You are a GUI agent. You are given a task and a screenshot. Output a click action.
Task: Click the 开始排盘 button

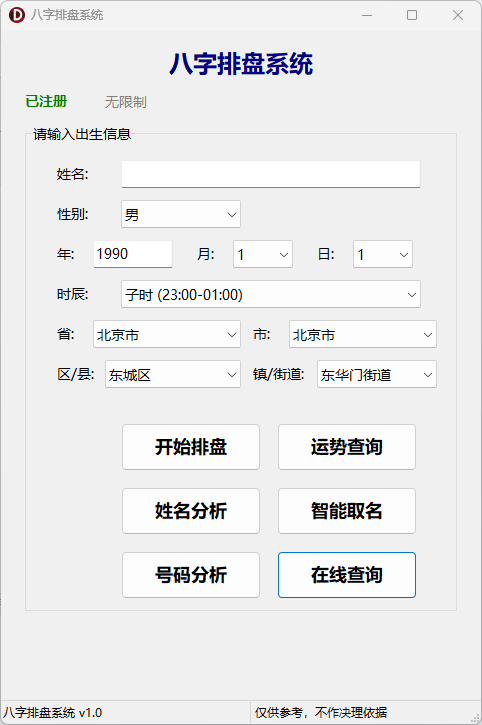(x=191, y=447)
